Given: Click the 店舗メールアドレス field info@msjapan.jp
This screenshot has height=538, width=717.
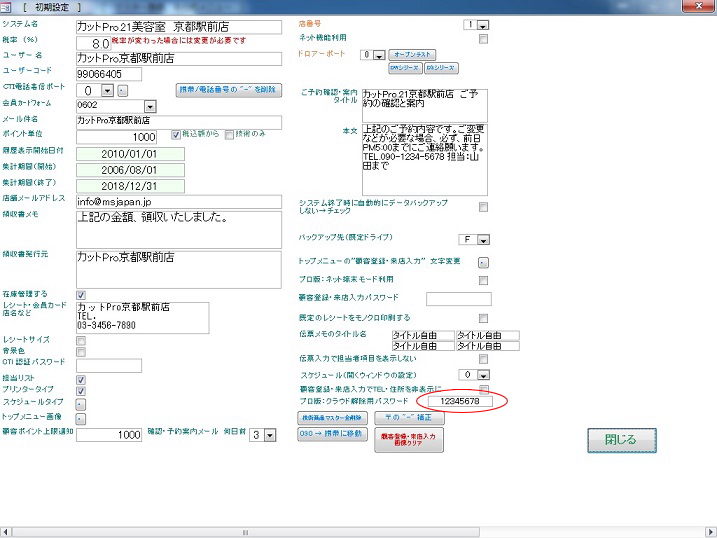Looking at the screenshot, I should (x=179, y=202).
